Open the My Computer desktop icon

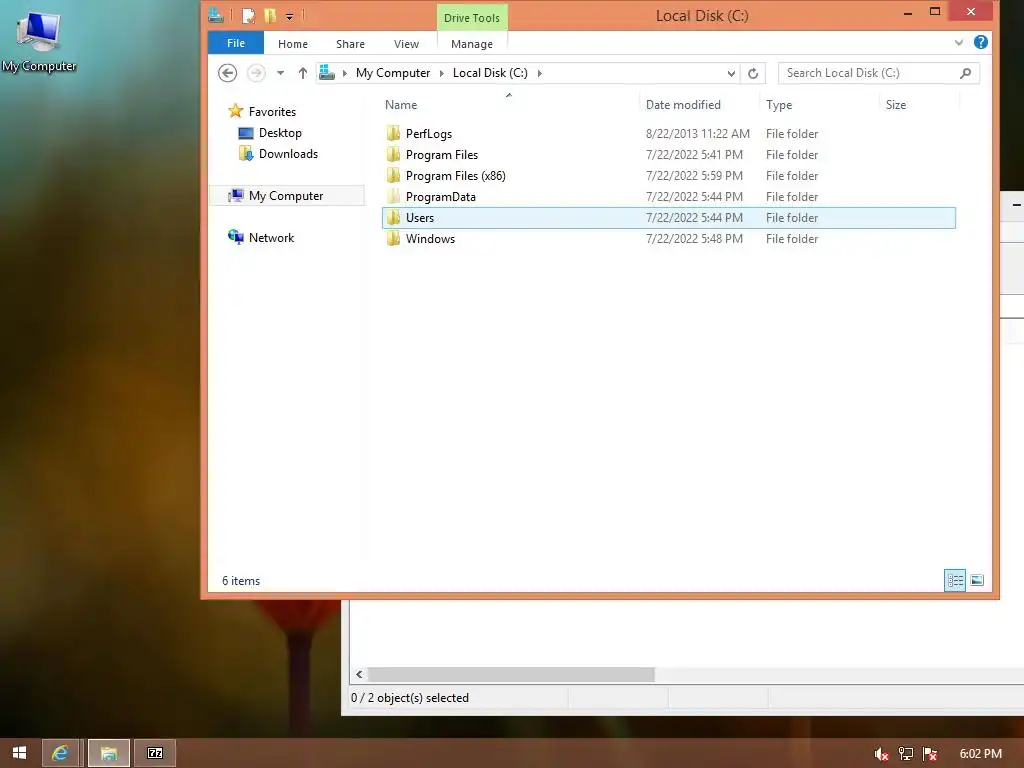point(39,42)
